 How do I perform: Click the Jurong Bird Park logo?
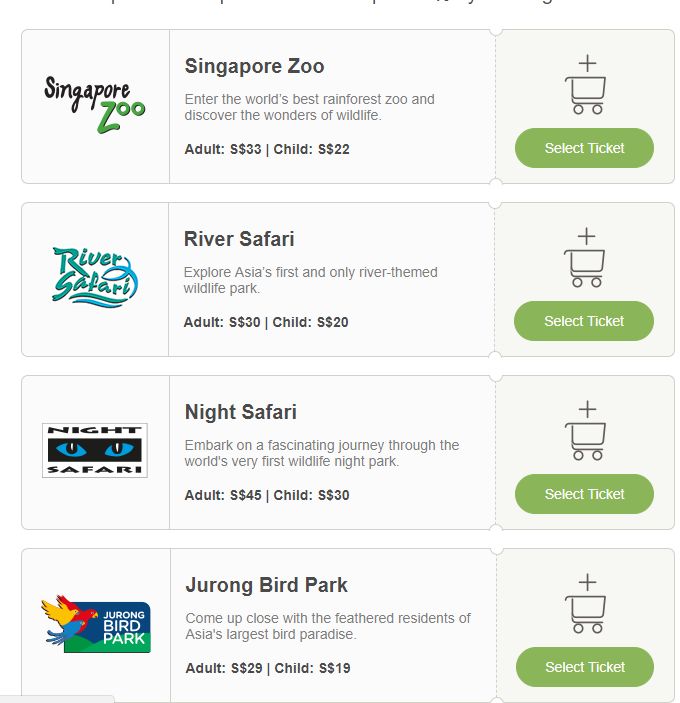click(95, 625)
